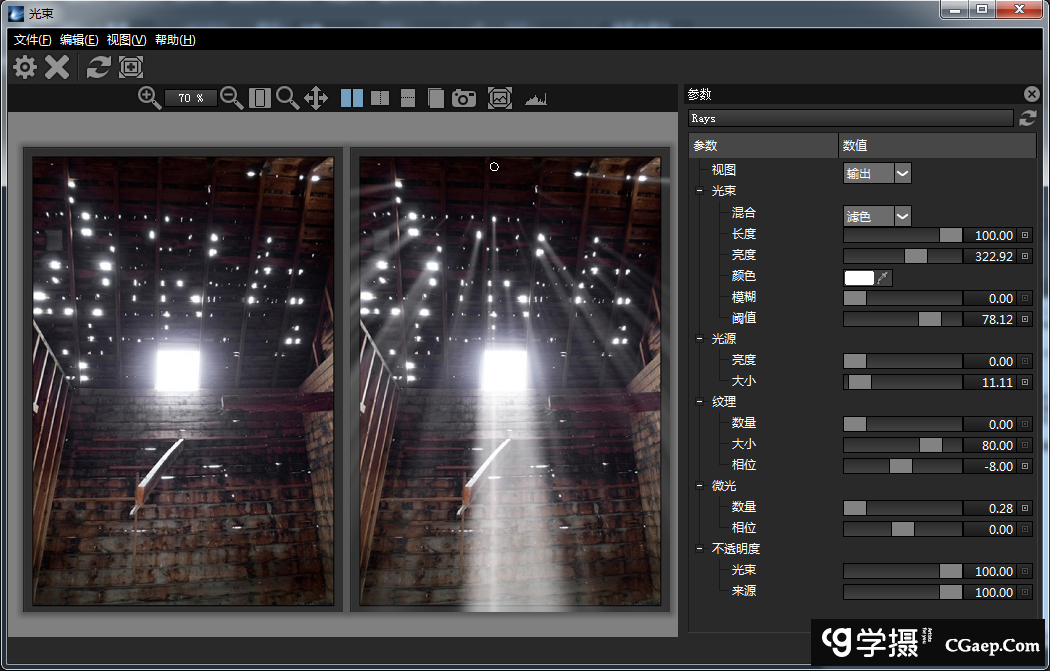
Task: Click the zoom out magnifier icon
Action: (232, 97)
